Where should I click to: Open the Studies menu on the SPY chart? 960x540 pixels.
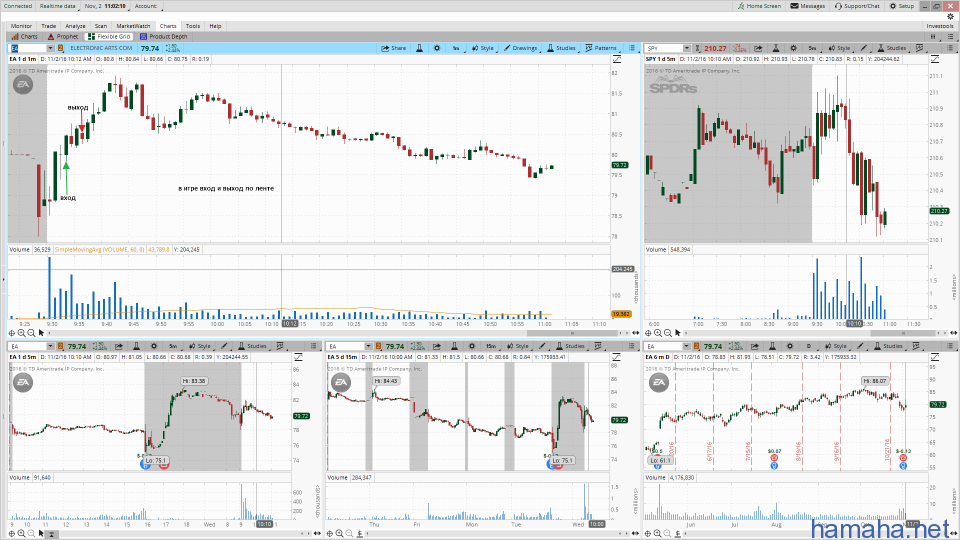pyautogui.click(x=892, y=48)
